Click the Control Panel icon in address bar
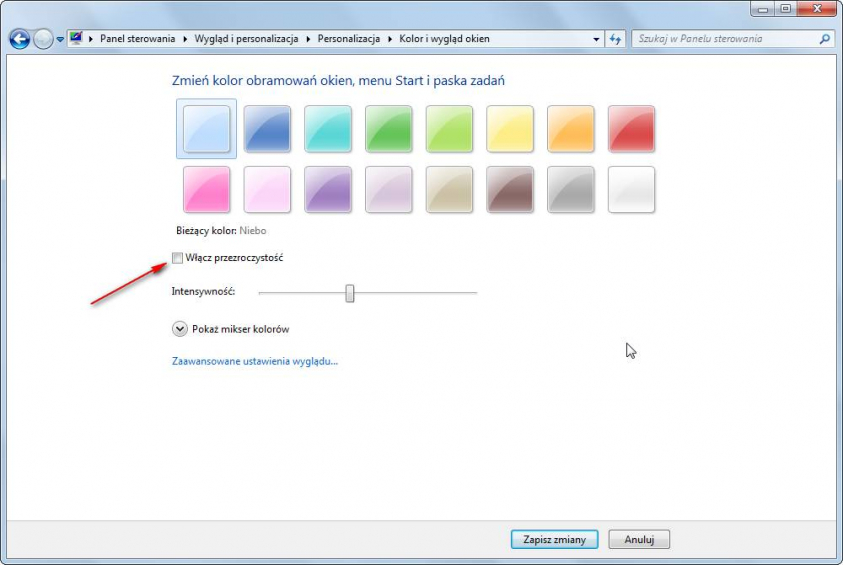The width and height of the screenshot is (843, 565). pos(77,39)
